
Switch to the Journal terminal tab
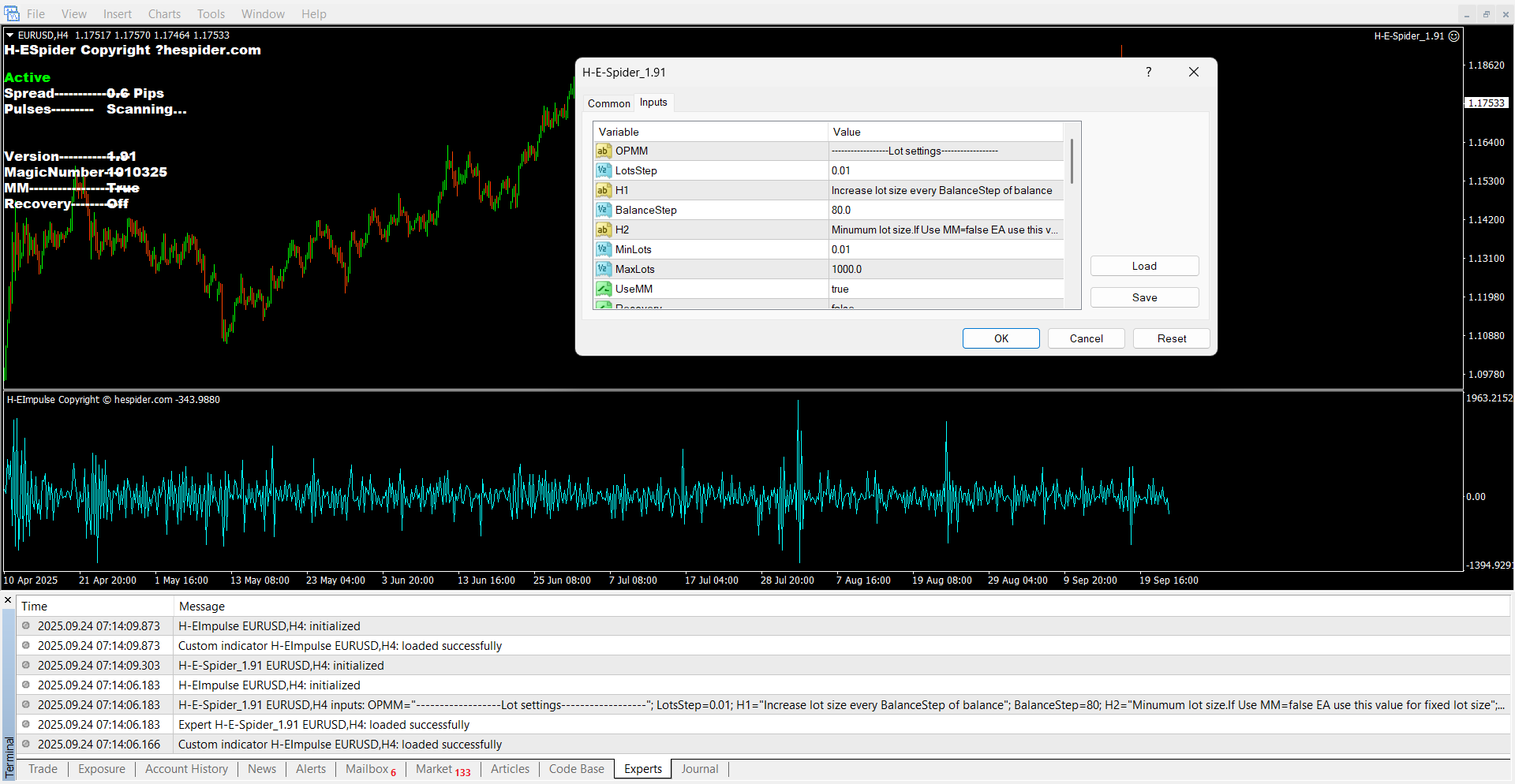point(699,769)
